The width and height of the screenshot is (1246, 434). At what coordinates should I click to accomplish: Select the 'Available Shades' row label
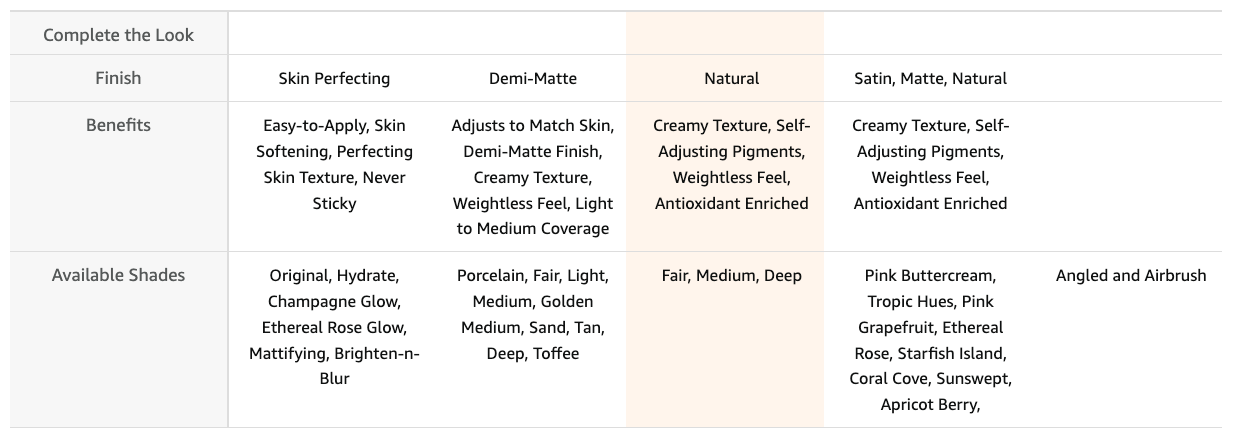(118, 275)
